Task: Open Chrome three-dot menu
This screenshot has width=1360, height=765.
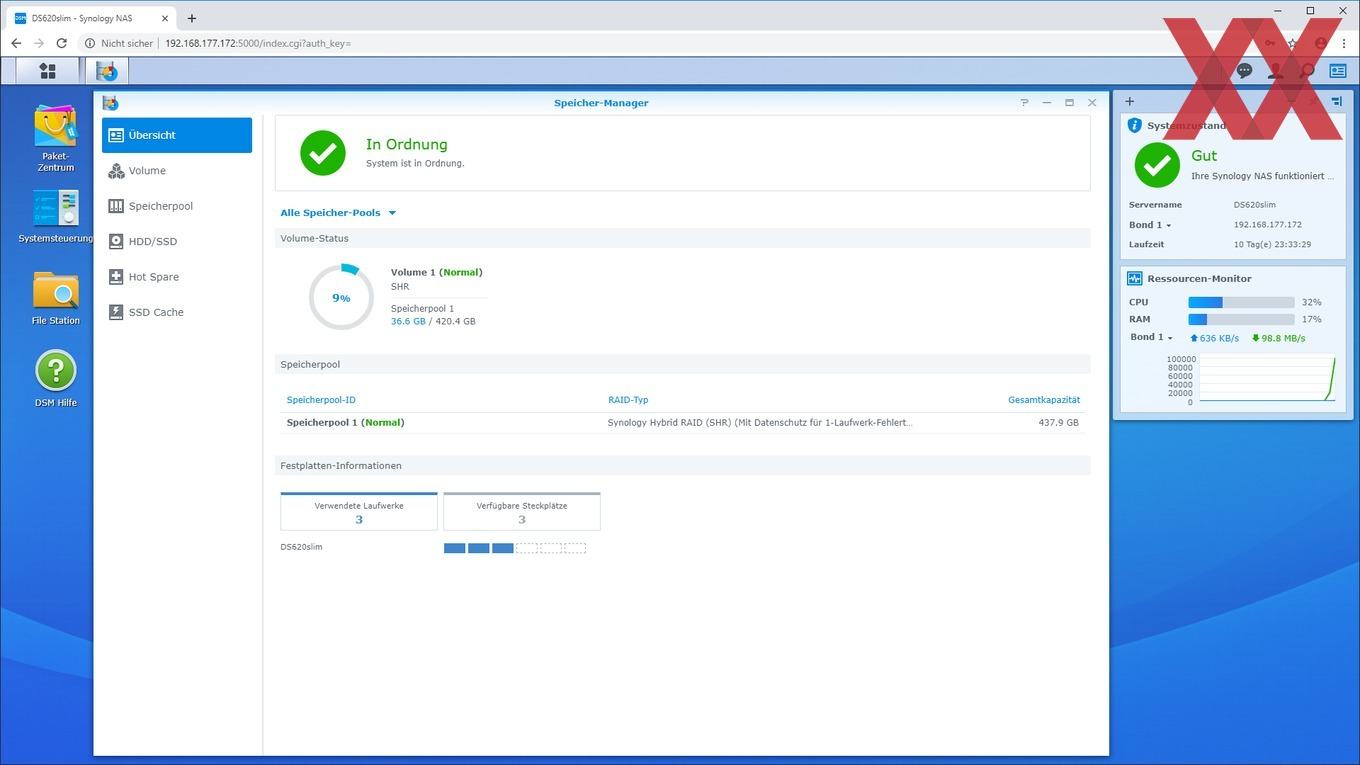Action: 1344,43
